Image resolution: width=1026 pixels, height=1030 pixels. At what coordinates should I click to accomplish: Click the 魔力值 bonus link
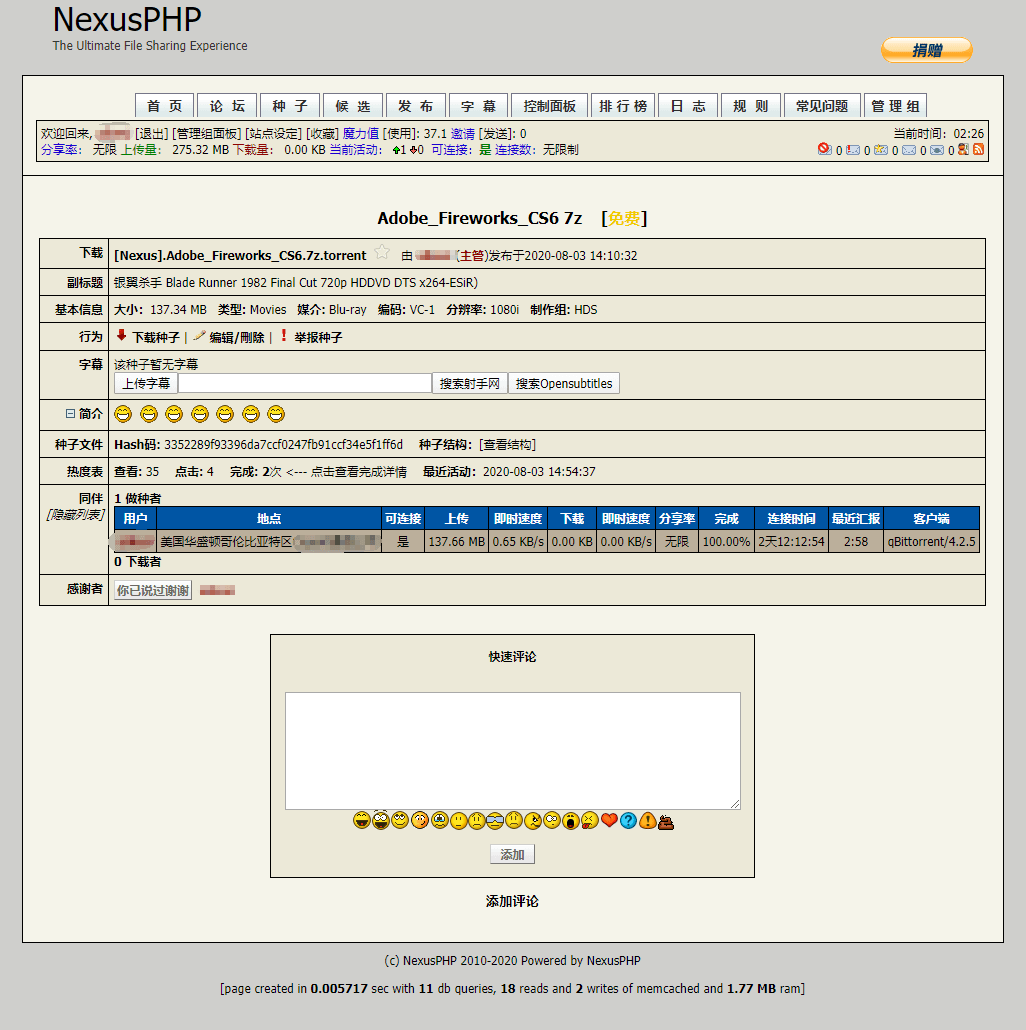[361, 133]
